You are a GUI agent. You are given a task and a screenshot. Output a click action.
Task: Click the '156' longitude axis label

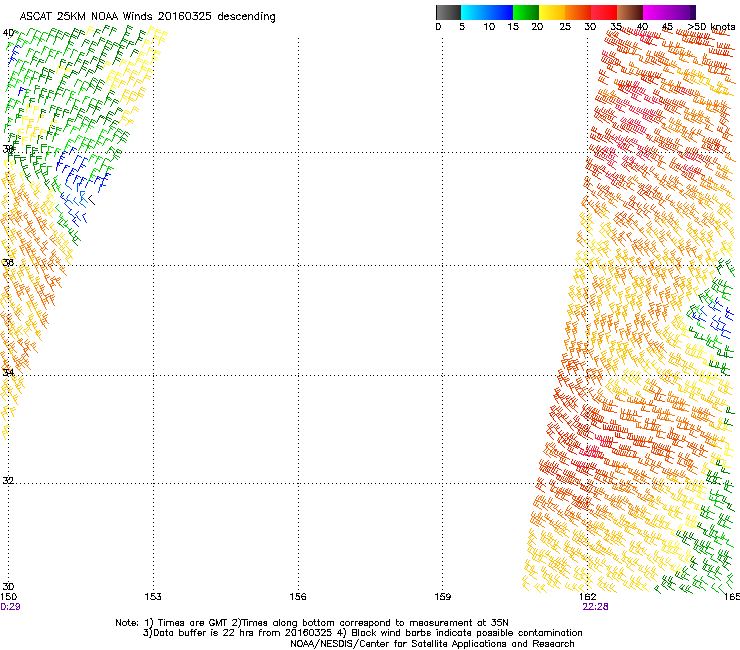pos(298,597)
